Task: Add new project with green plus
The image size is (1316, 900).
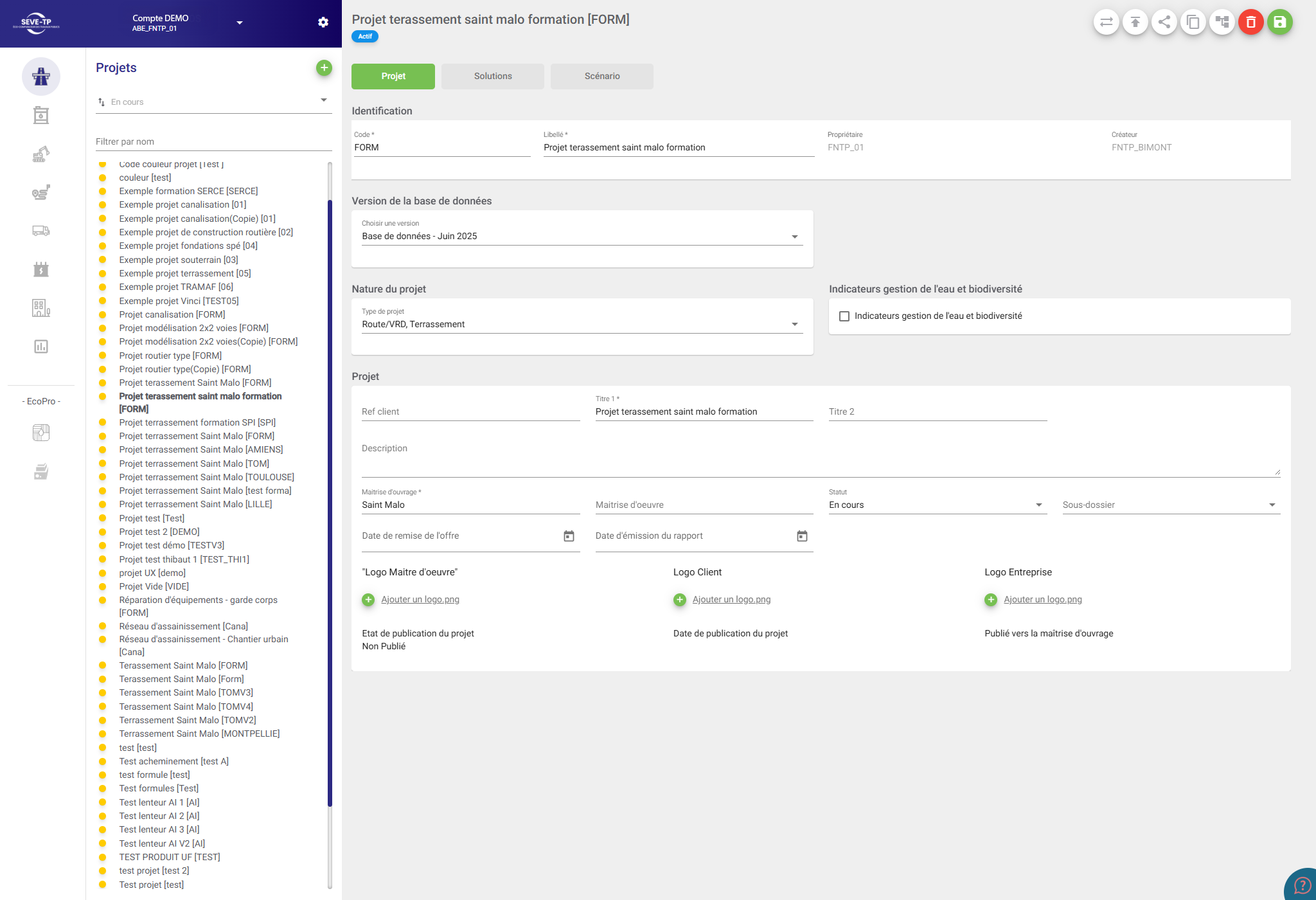Action: (324, 67)
